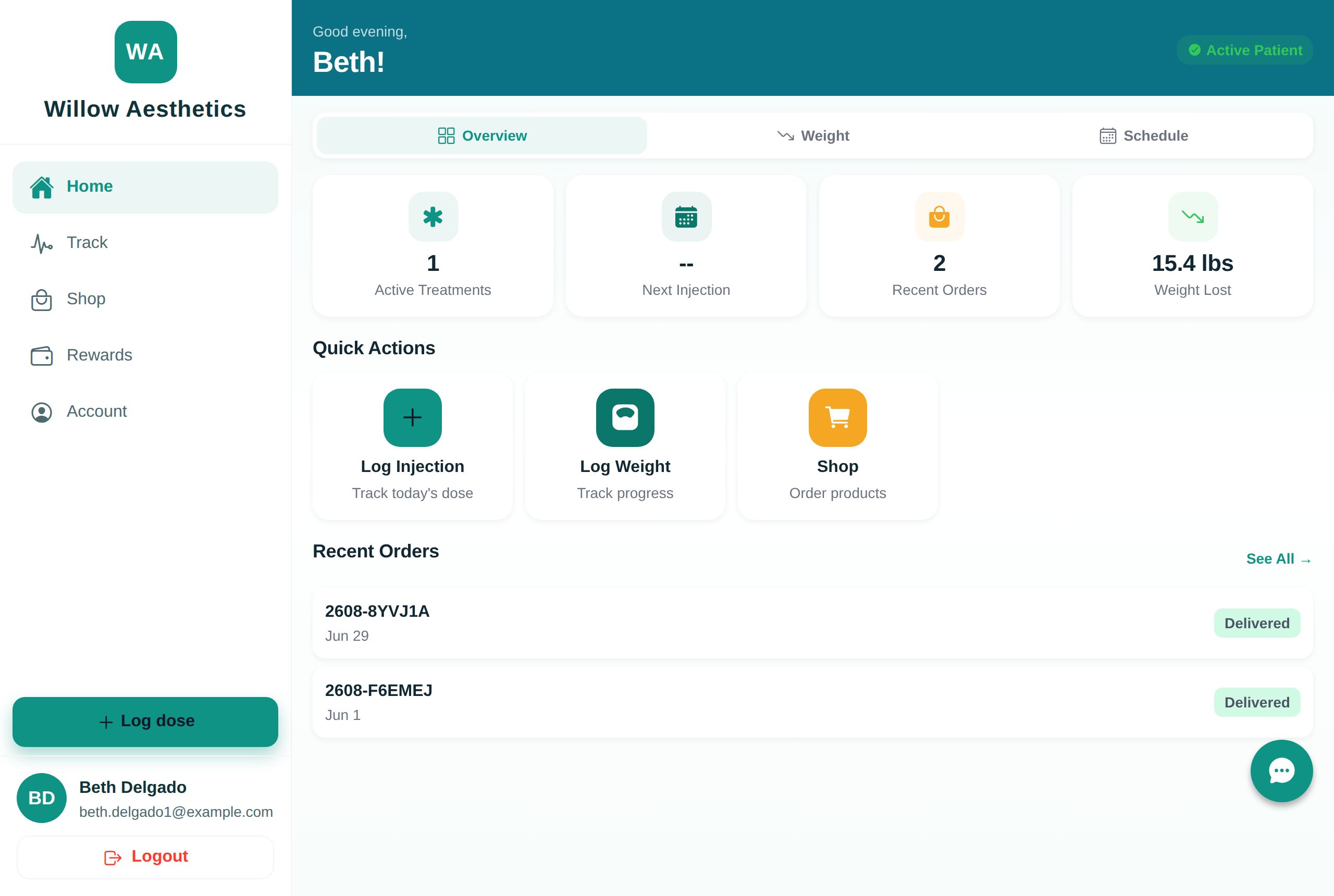The image size is (1334, 896).
Task: Switch to the Schedule tab
Action: tap(1144, 136)
